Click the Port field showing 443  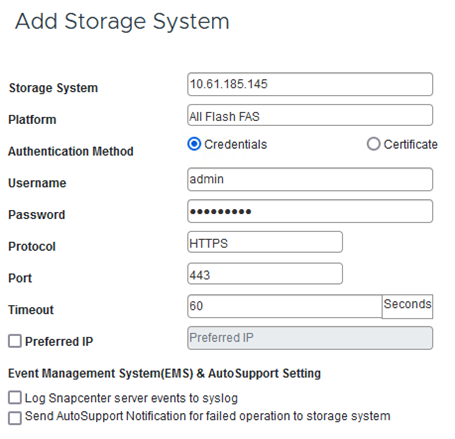[x=265, y=274]
